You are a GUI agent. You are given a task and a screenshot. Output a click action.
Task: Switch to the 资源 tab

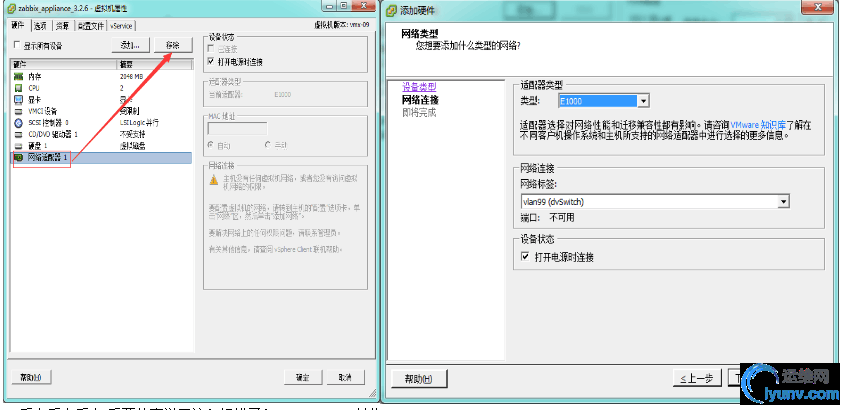click(63, 26)
